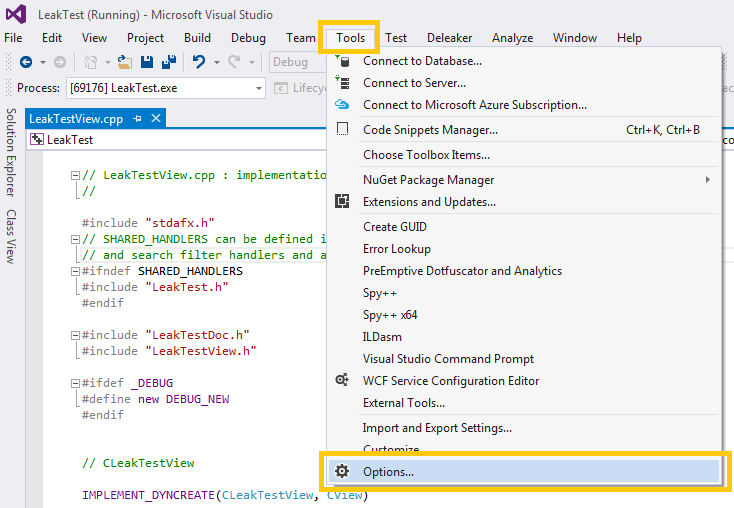This screenshot has height=508, width=734.
Task: Click the Lifecycle Events toolbar icon
Action: pyautogui.click(x=281, y=88)
